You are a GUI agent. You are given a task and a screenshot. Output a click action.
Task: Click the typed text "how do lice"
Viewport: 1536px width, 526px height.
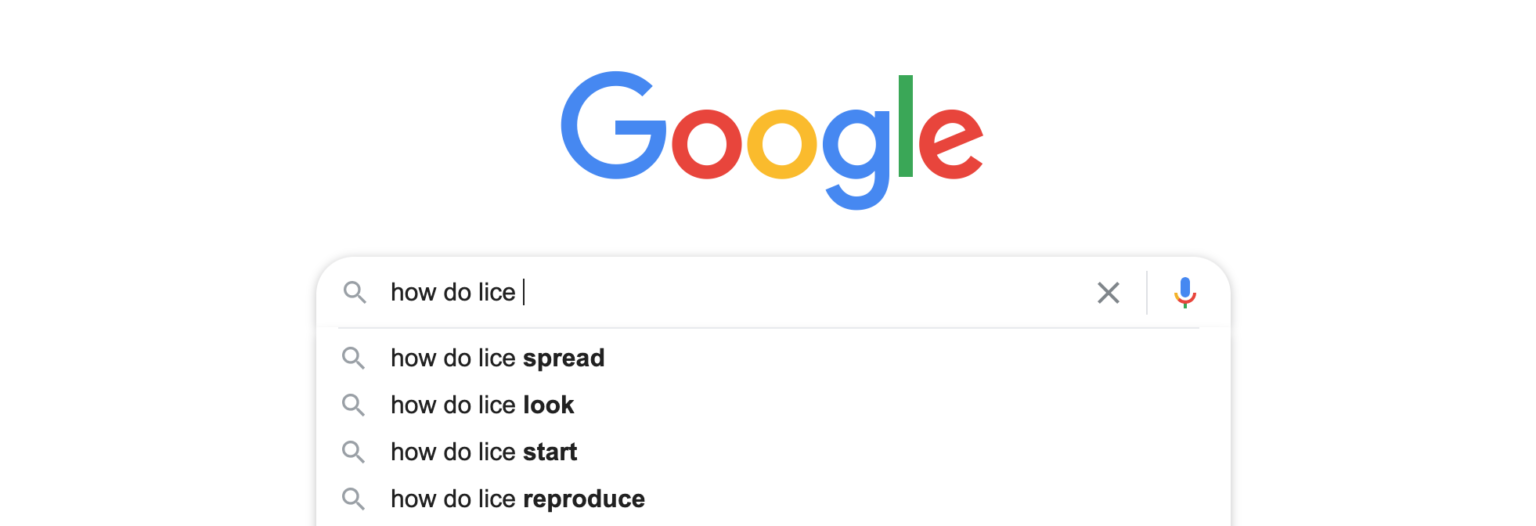tap(452, 292)
